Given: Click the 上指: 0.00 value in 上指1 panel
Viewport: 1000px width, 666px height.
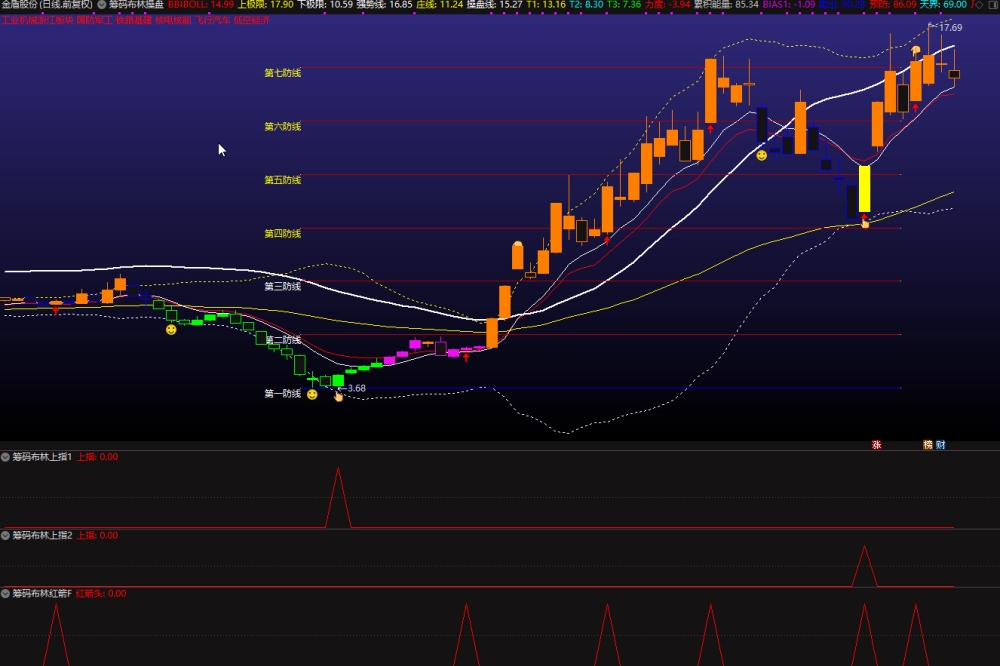Looking at the screenshot, I should point(97,457).
